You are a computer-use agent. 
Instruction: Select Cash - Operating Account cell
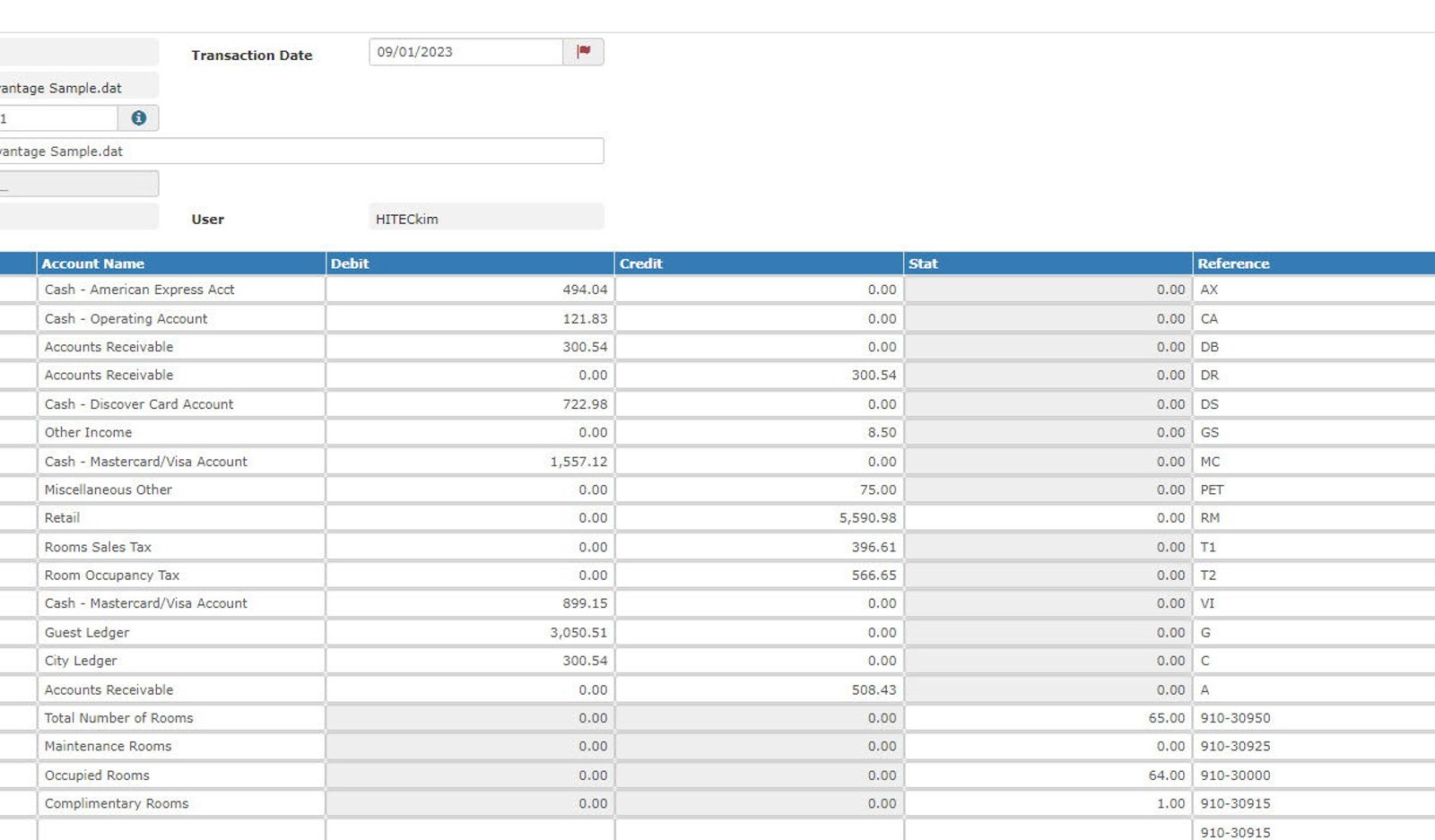(181, 318)
